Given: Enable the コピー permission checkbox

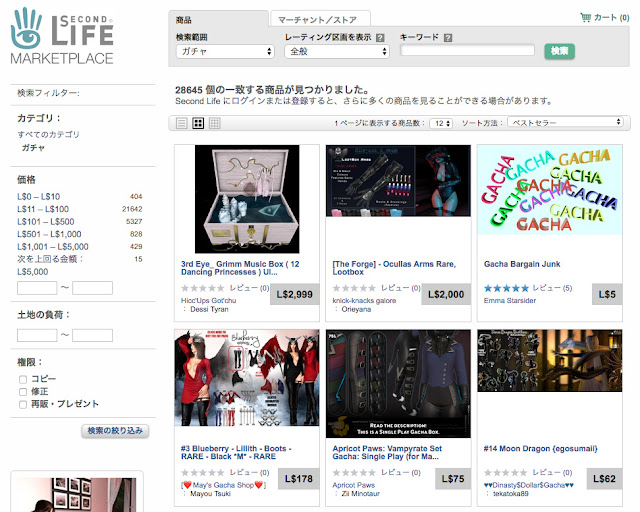Looking at the screenshot, I should tap(23, 379).
